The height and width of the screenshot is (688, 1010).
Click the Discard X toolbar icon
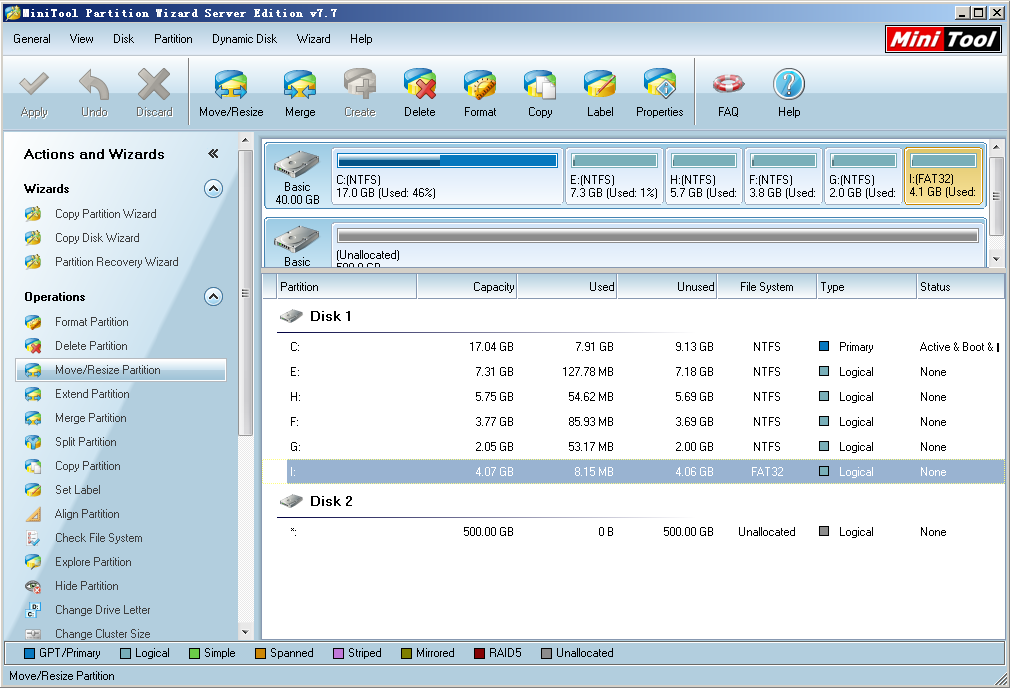pos(154,85)
